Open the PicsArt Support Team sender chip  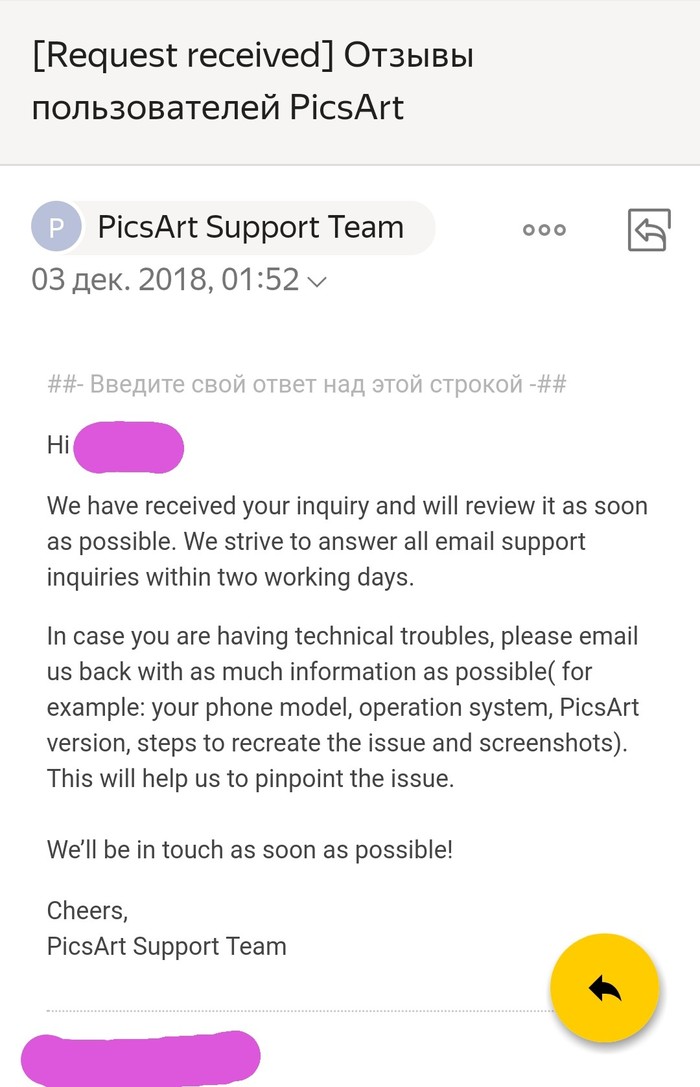[x=234, y=227]
